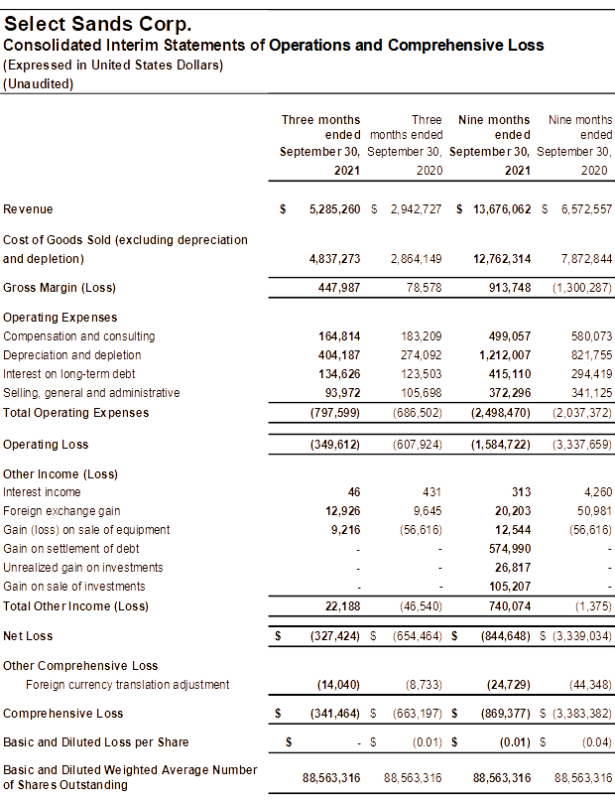Select the 'Revenue' row label
615x800 pixels.
[x=28, y=209]
